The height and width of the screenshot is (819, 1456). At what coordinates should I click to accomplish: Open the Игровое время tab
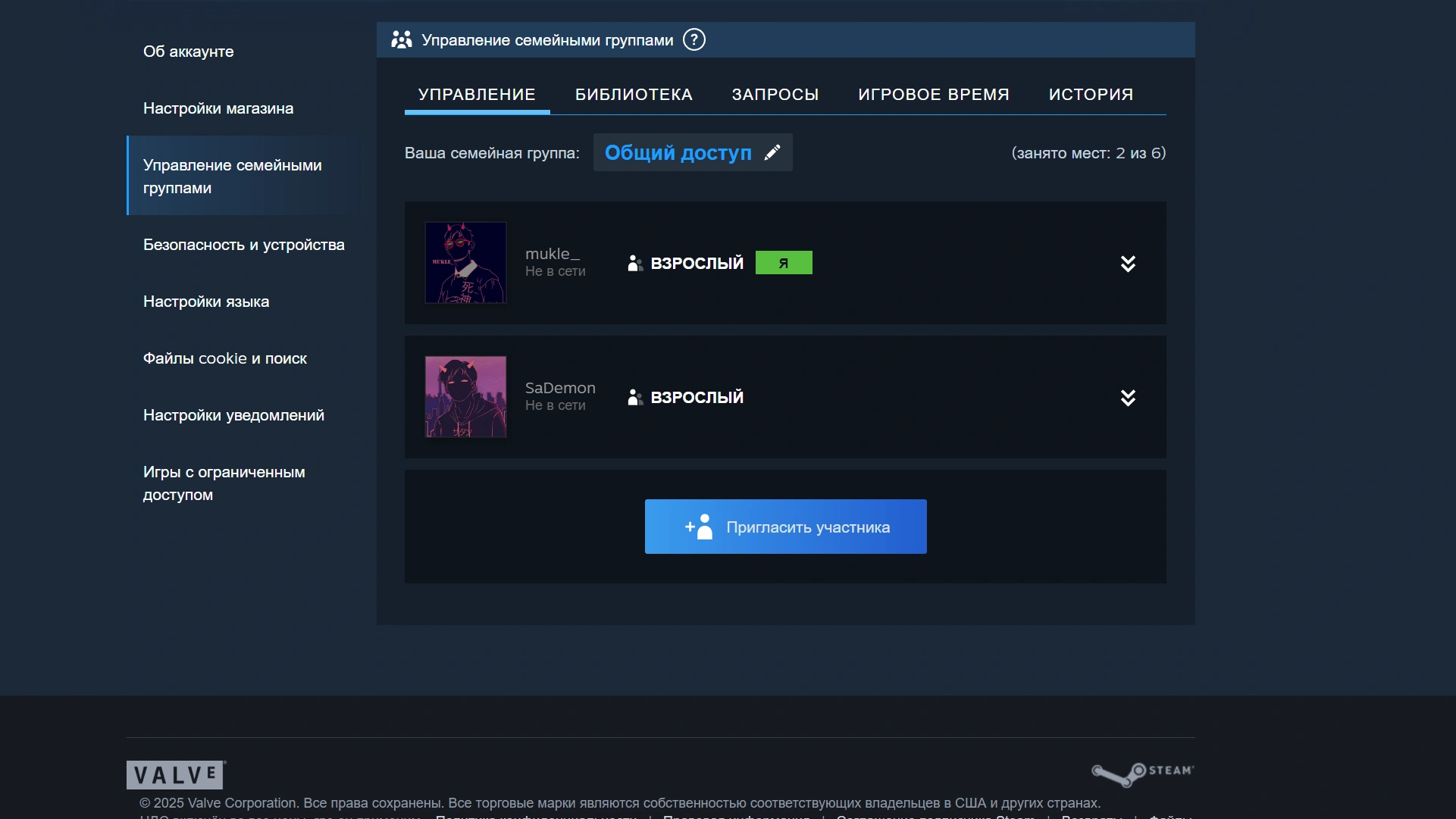(933, 95)
